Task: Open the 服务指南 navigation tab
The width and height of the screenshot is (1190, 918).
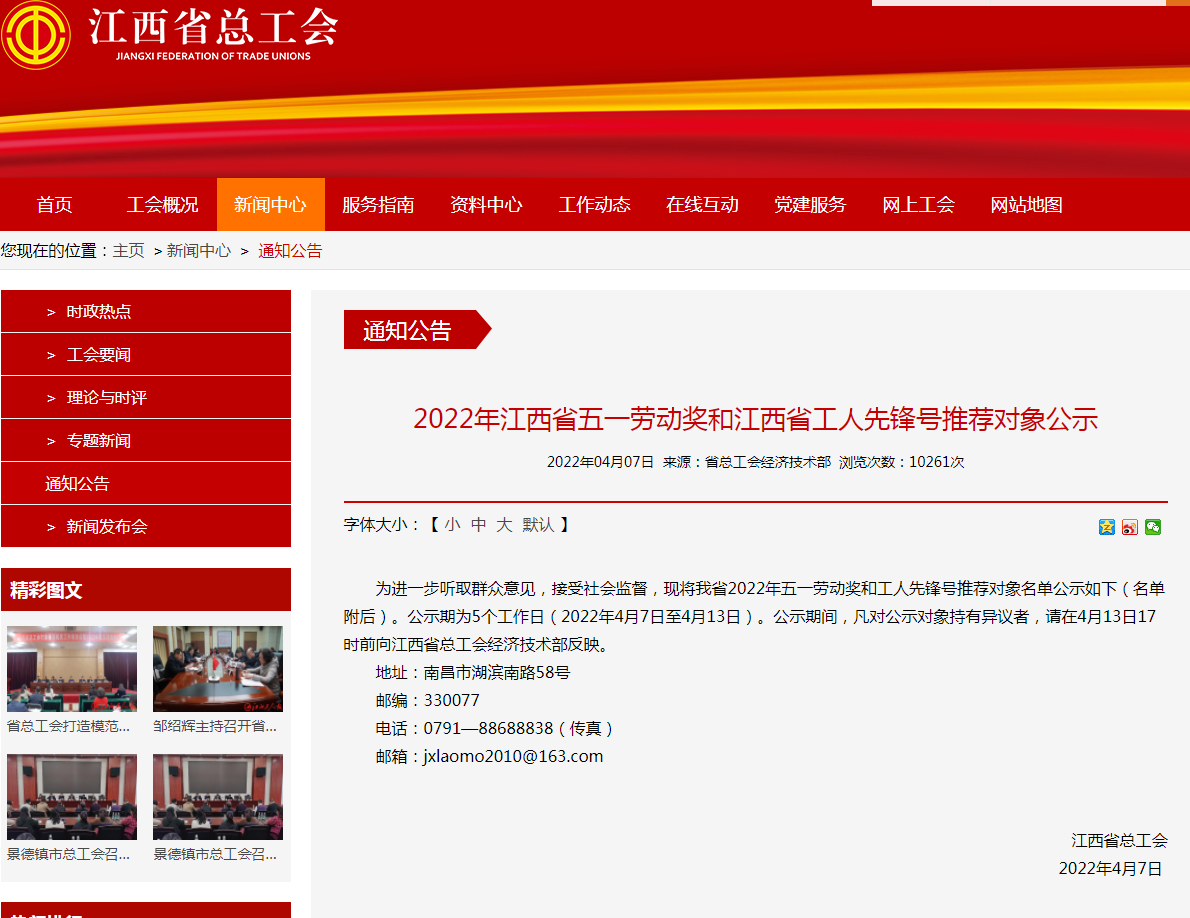Action: (378, 205)
